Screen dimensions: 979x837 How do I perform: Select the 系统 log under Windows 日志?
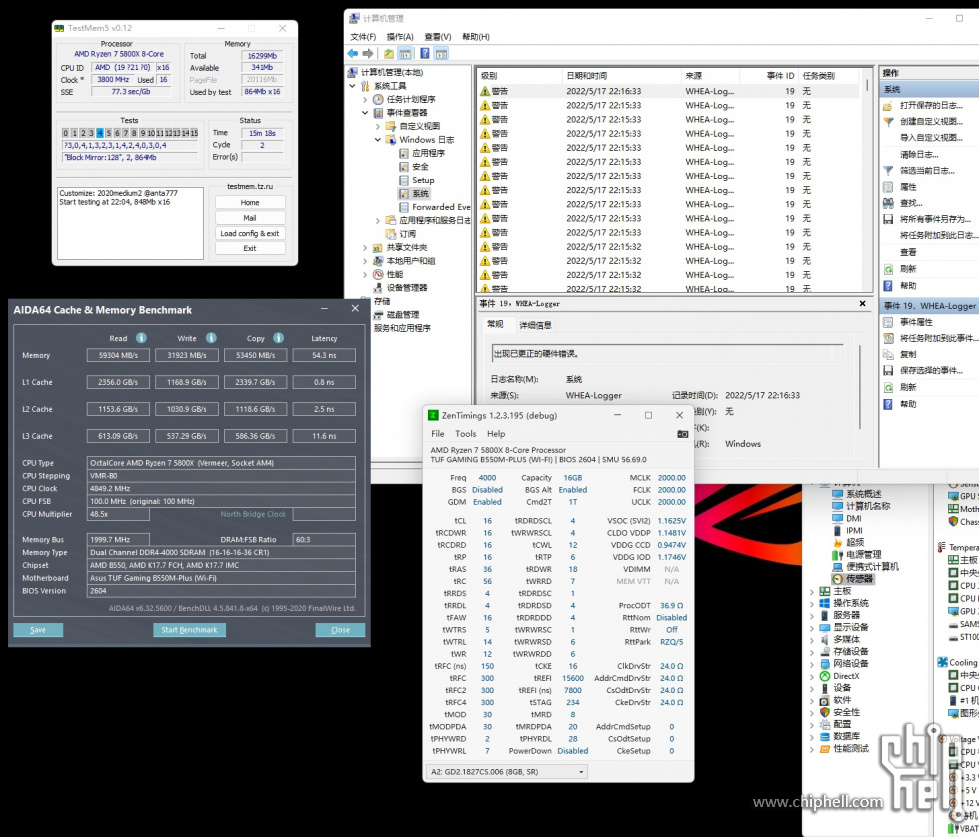414,193
